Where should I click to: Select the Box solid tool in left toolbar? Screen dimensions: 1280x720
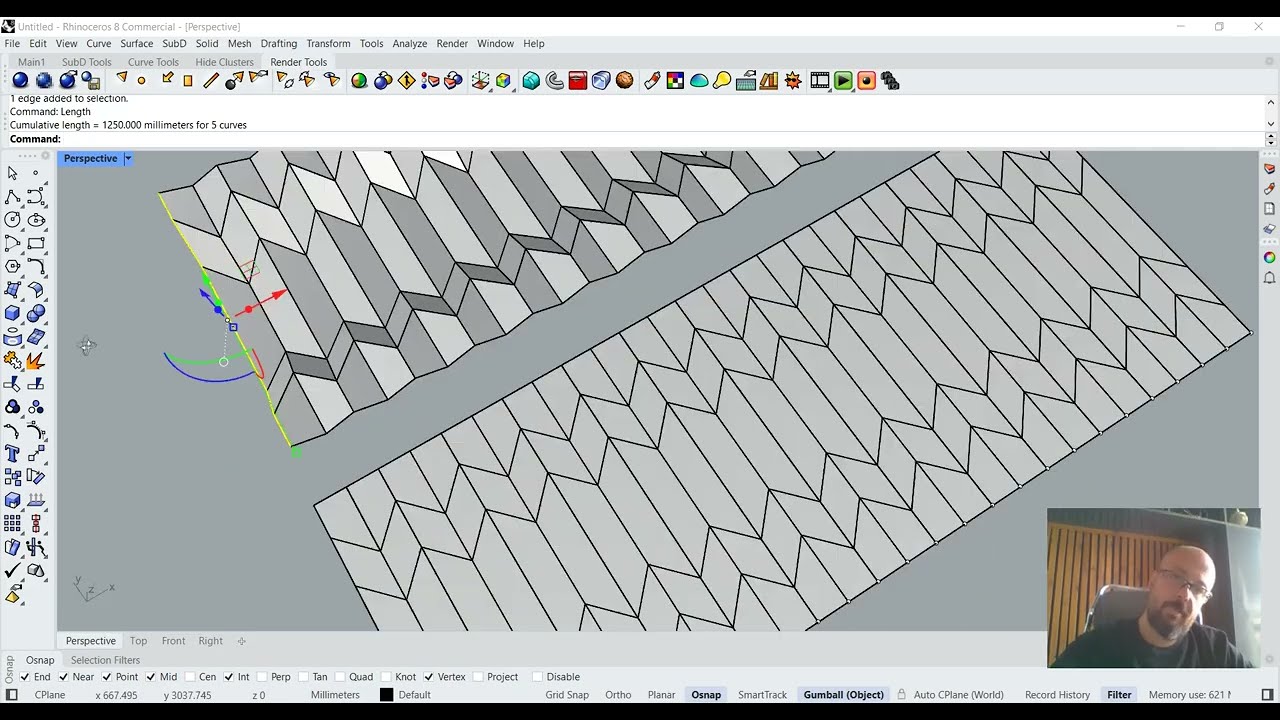click(12, 313)
